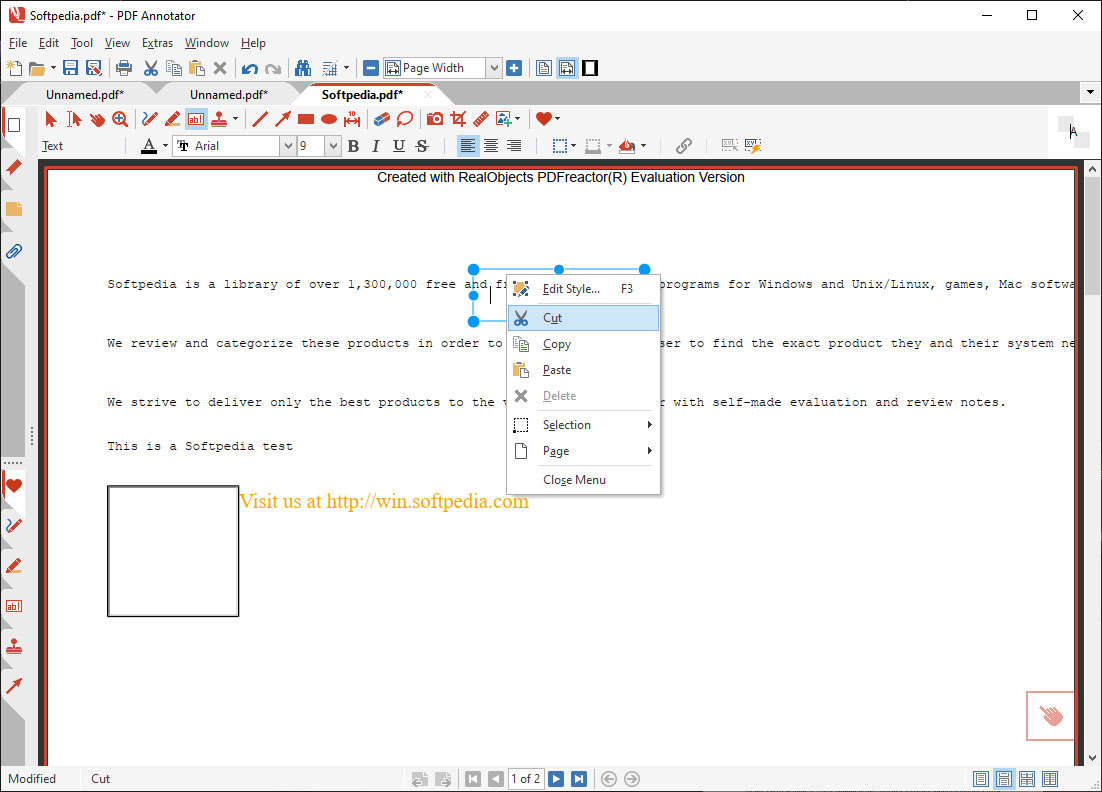
Task: Toggle Italic text formatting
Action: (376, 146)
